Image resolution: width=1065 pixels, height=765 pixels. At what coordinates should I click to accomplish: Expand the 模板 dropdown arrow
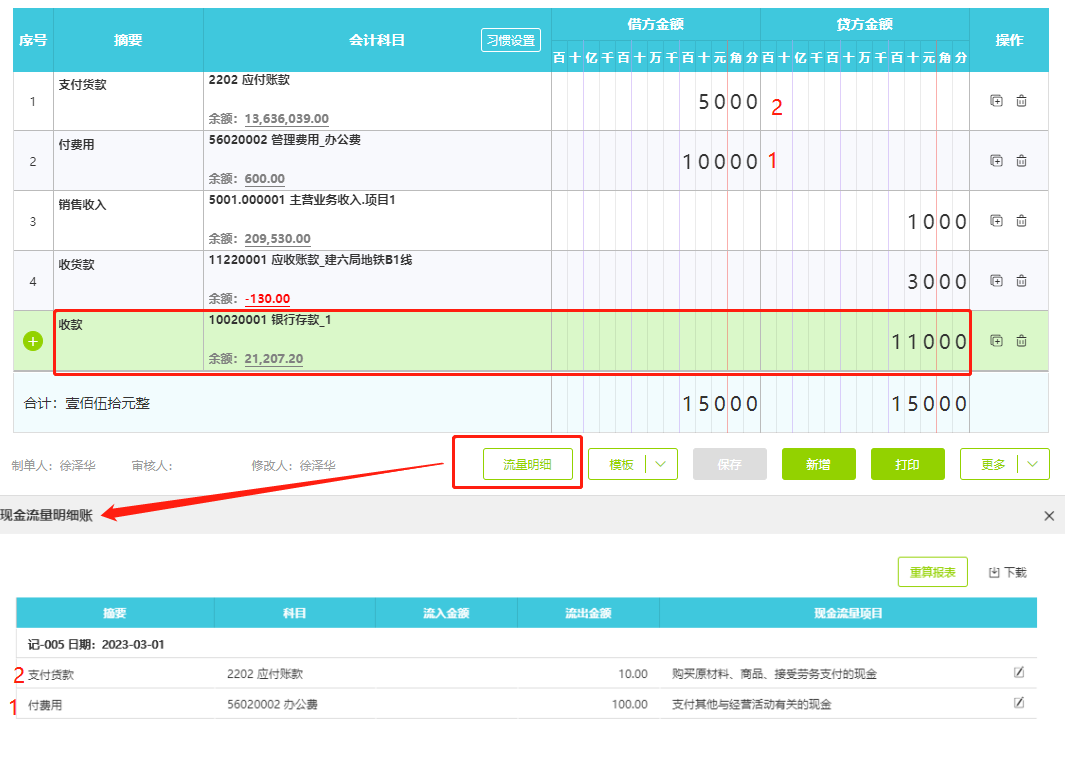662,464
